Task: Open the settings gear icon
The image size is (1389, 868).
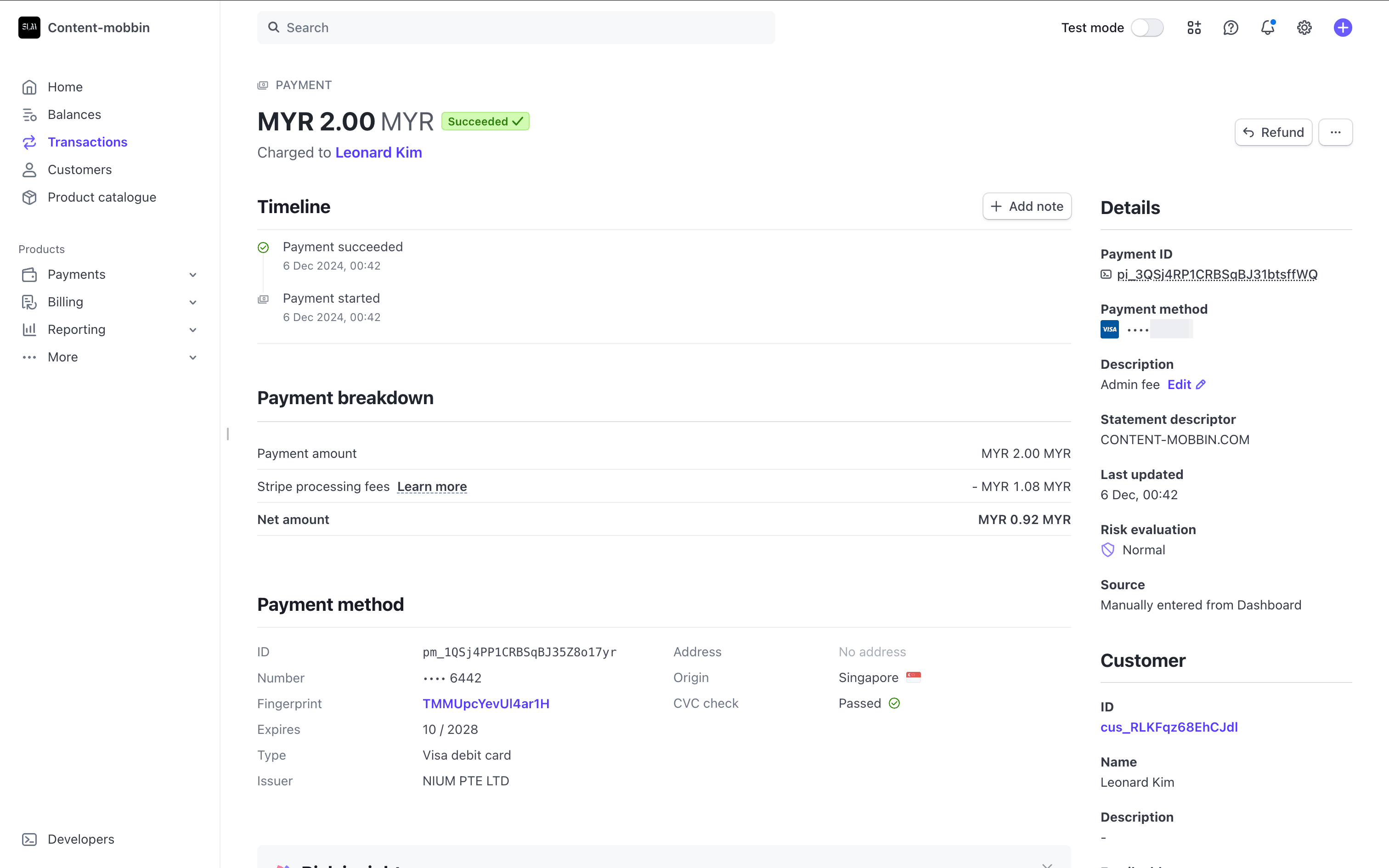Action: coord(1304,28)
